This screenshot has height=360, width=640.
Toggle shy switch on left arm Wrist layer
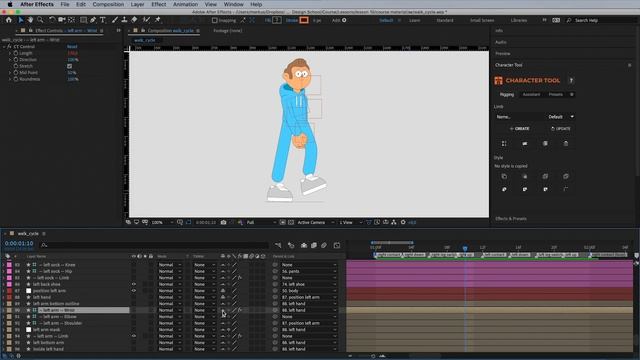coord(223,310)
